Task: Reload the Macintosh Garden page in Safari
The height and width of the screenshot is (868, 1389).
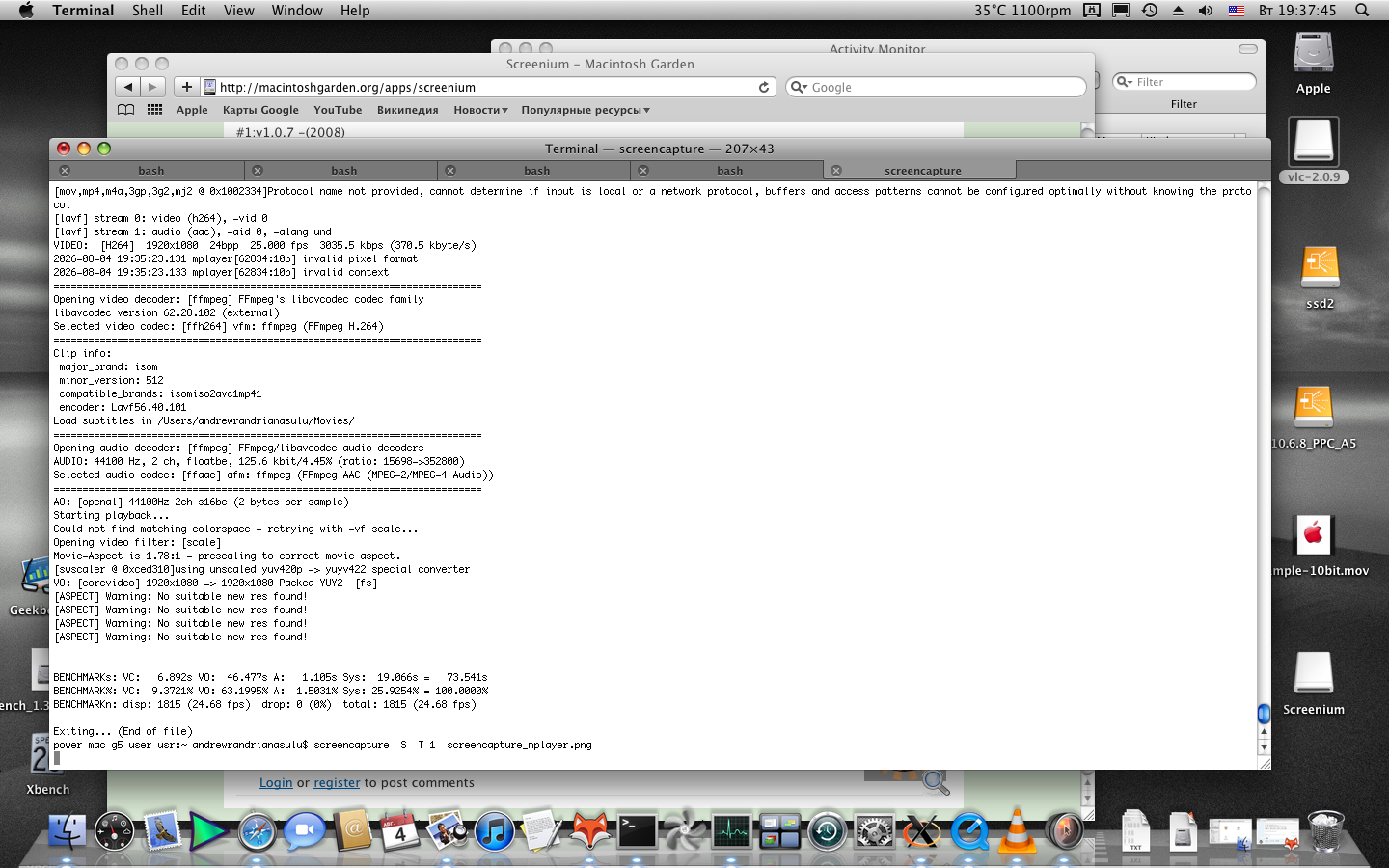Action: point(764,87)
